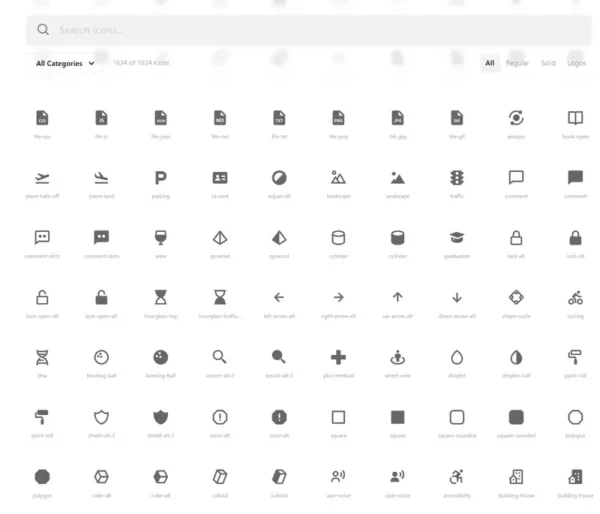Choose the outlined comment bubble icon

(516, 178)
